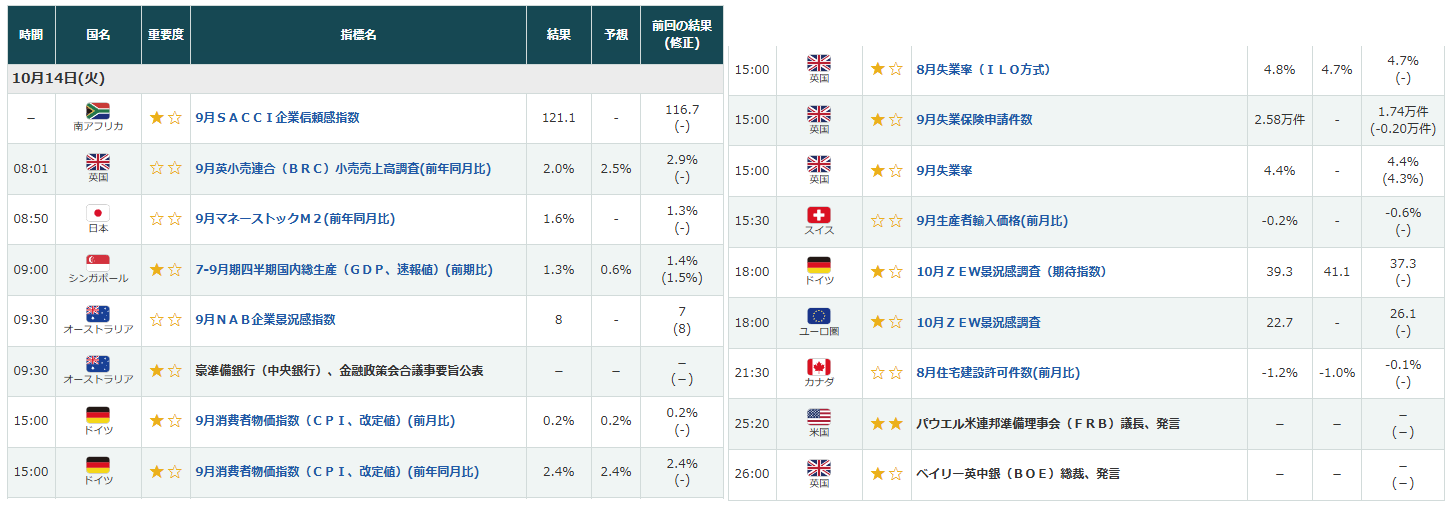This screenshot has width=1453, height=507.
Task: Click the Singapore flag icon
Action: point(98,263)
